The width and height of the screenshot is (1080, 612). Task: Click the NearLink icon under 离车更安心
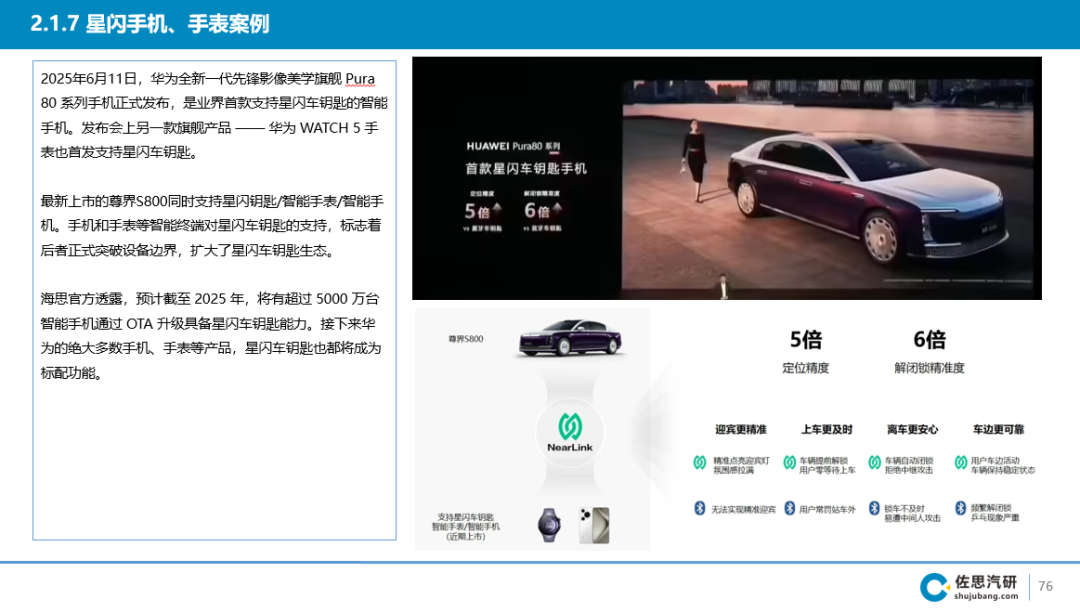tap(874, 462)
